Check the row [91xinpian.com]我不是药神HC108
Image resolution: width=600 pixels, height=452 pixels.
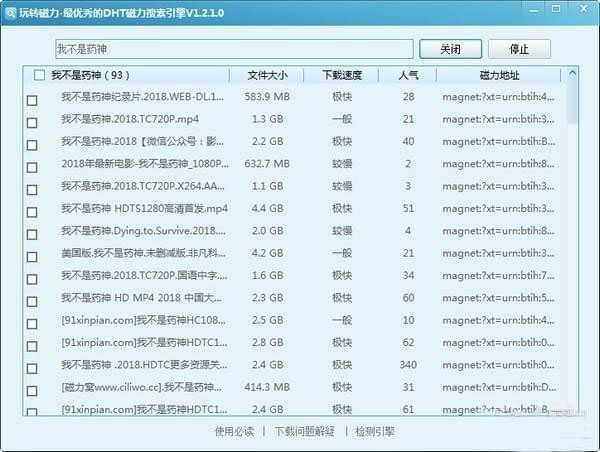click(32, 324)
